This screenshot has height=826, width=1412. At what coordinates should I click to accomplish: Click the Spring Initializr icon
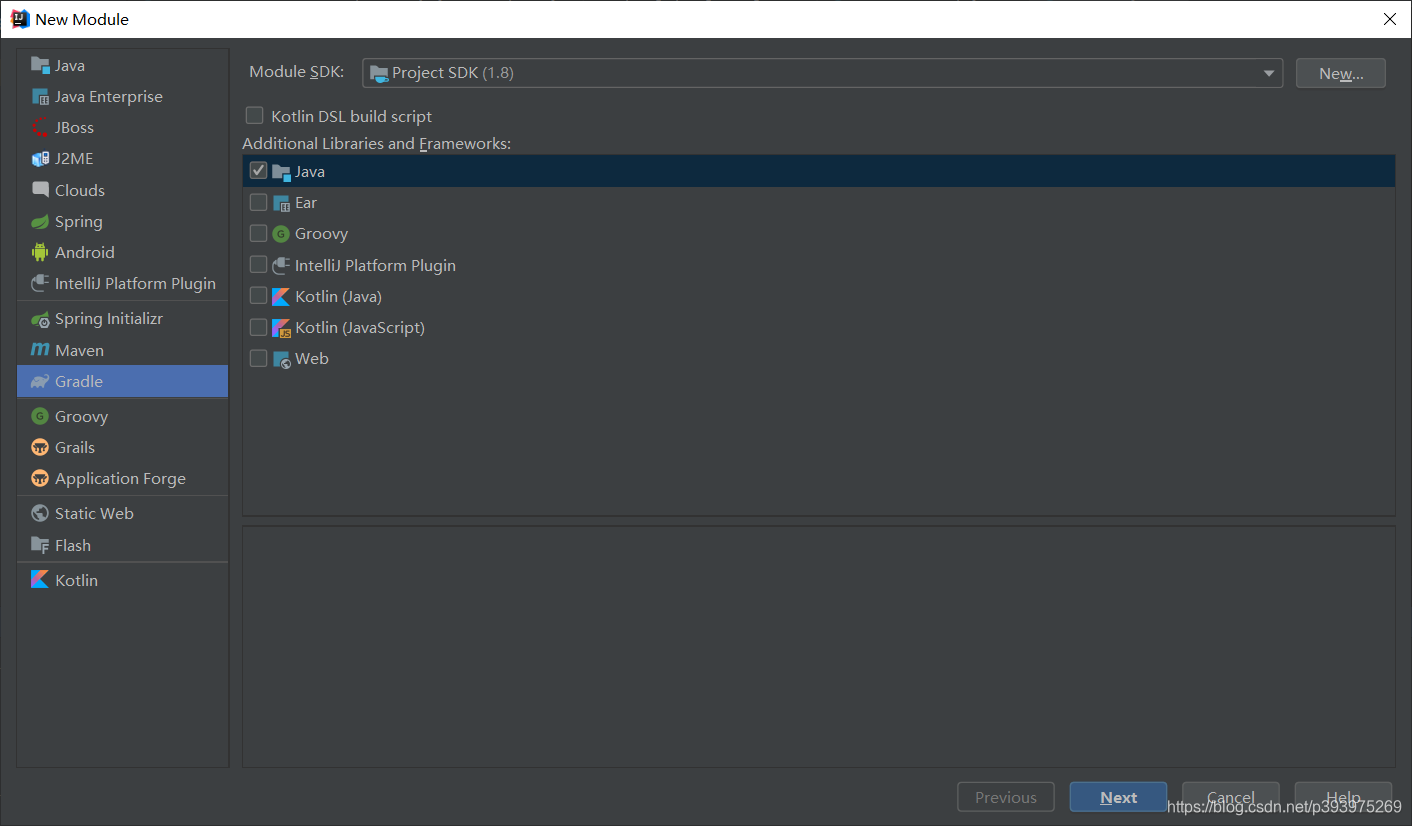click(x=40, y=319)
